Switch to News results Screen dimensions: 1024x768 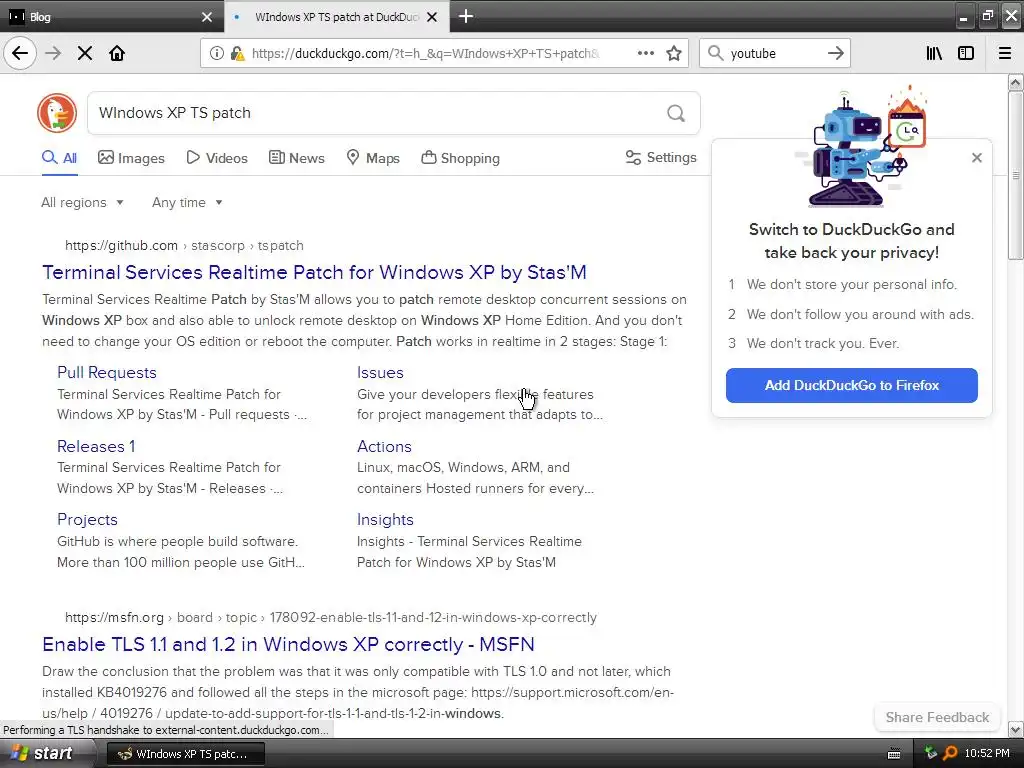(296, 158)
